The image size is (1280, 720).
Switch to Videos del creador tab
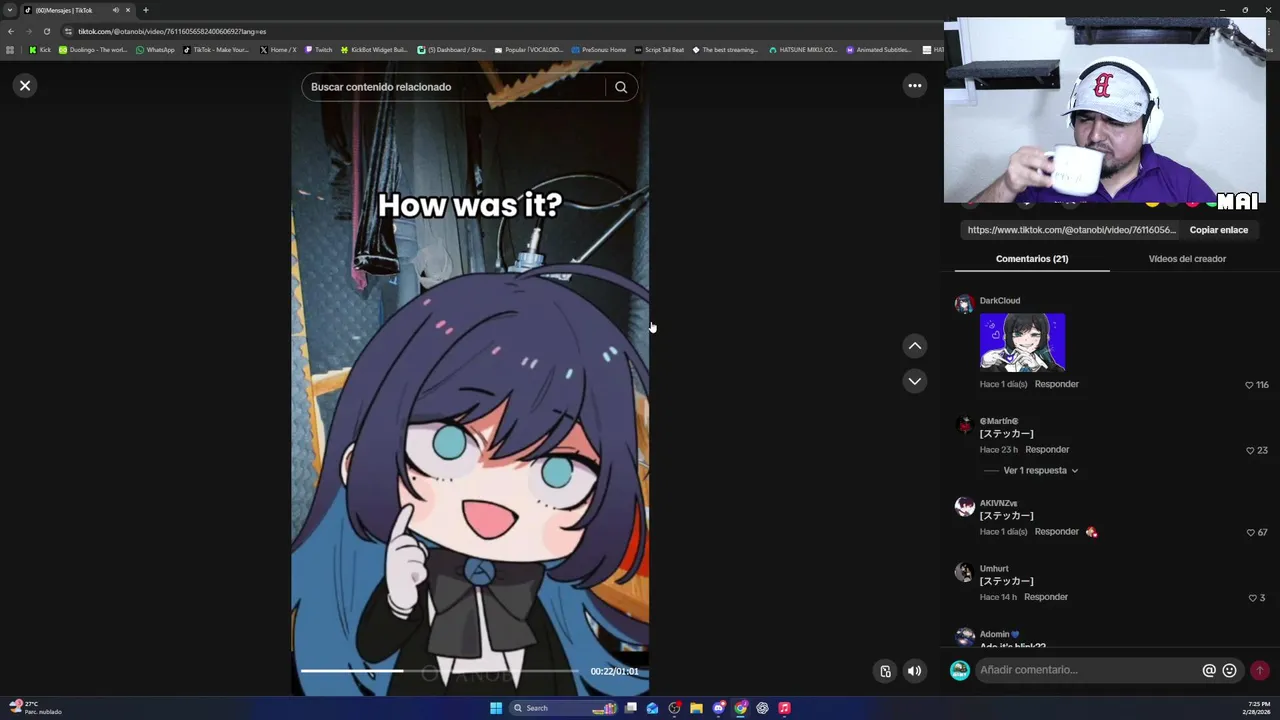pyautogui.click(x=1187, y=259)
